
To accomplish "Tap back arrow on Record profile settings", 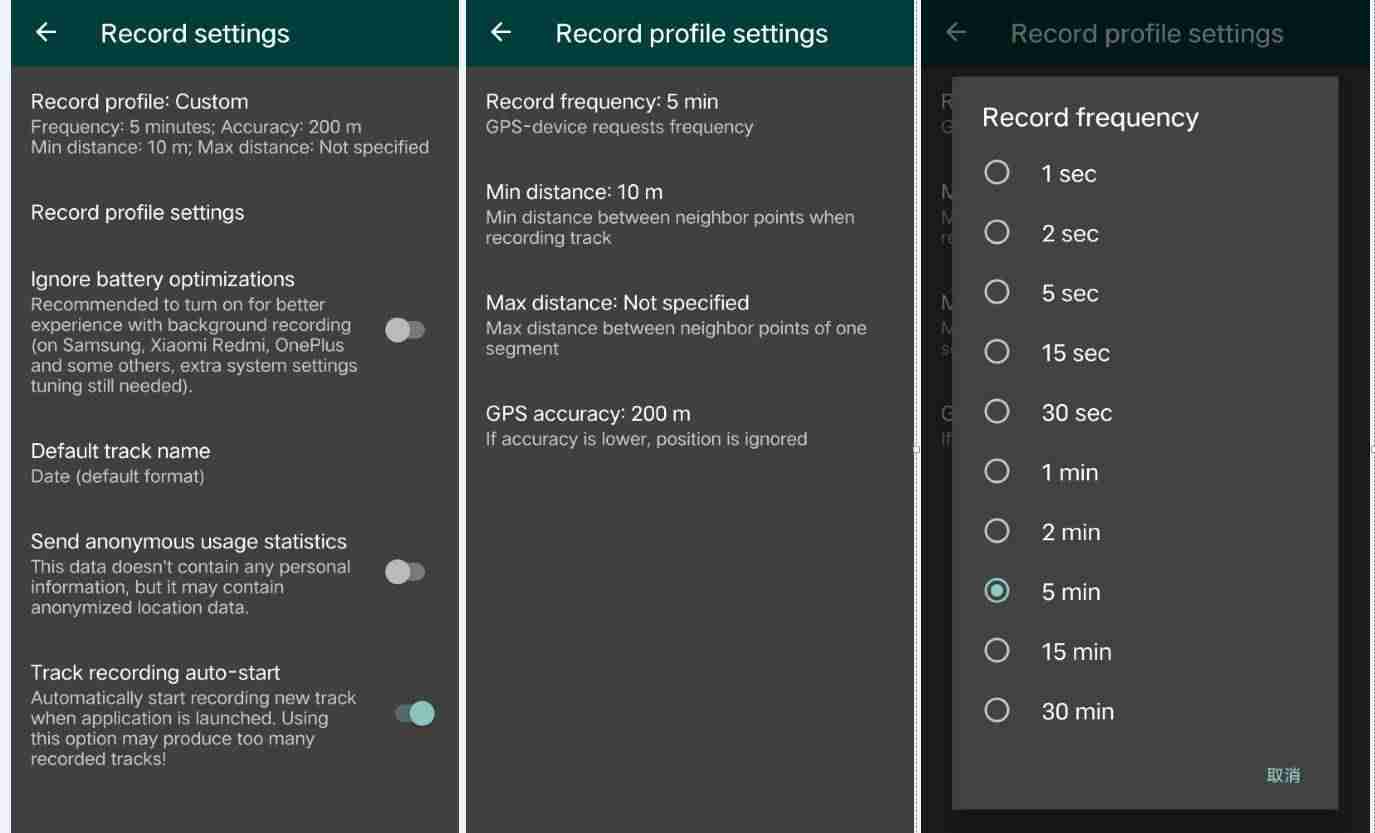I will coord(501,33).
